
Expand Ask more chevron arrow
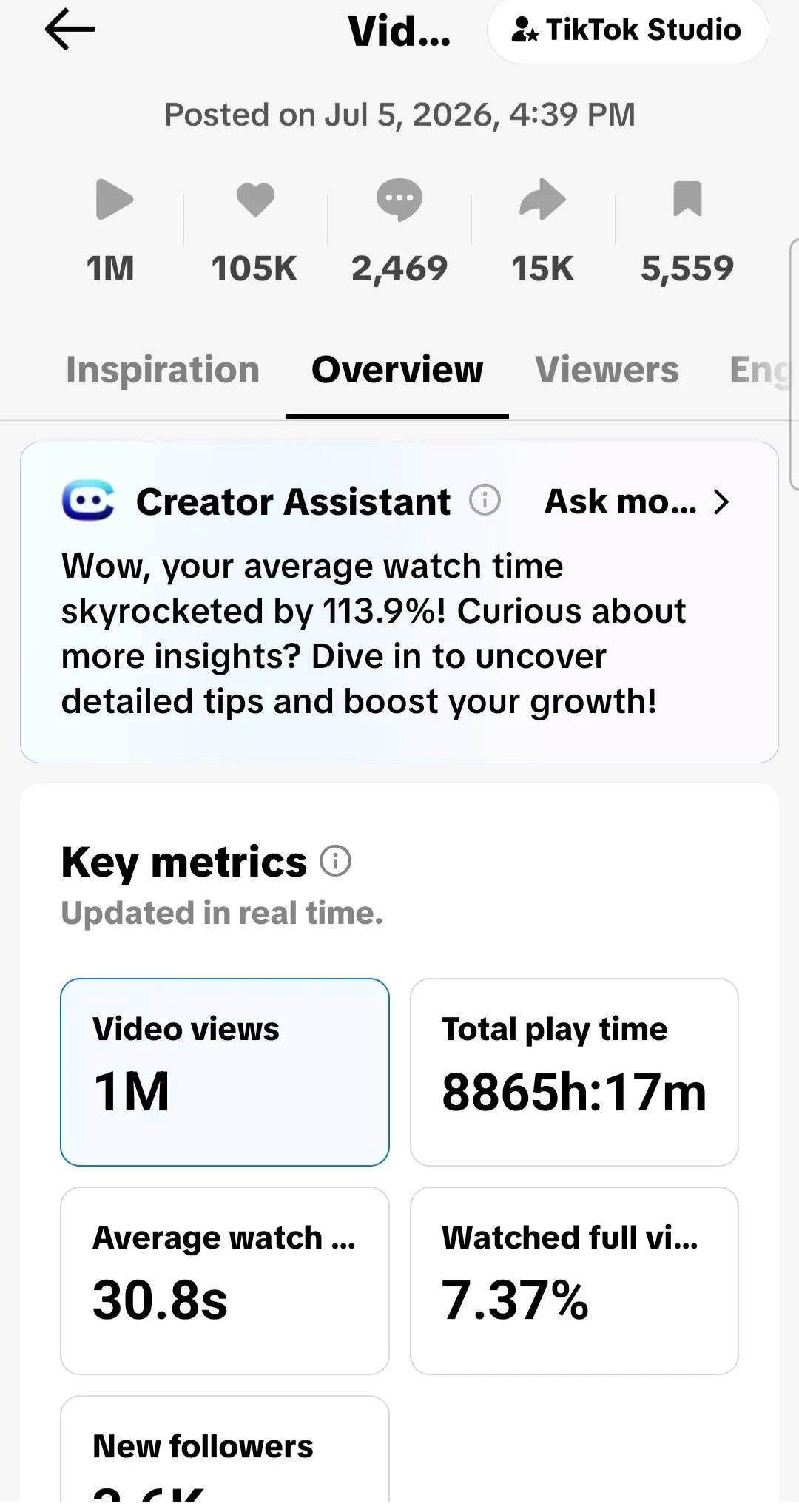721,502
